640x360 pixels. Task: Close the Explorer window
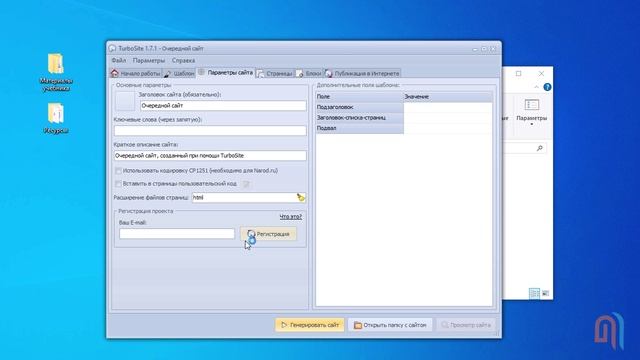coord(541,73)
